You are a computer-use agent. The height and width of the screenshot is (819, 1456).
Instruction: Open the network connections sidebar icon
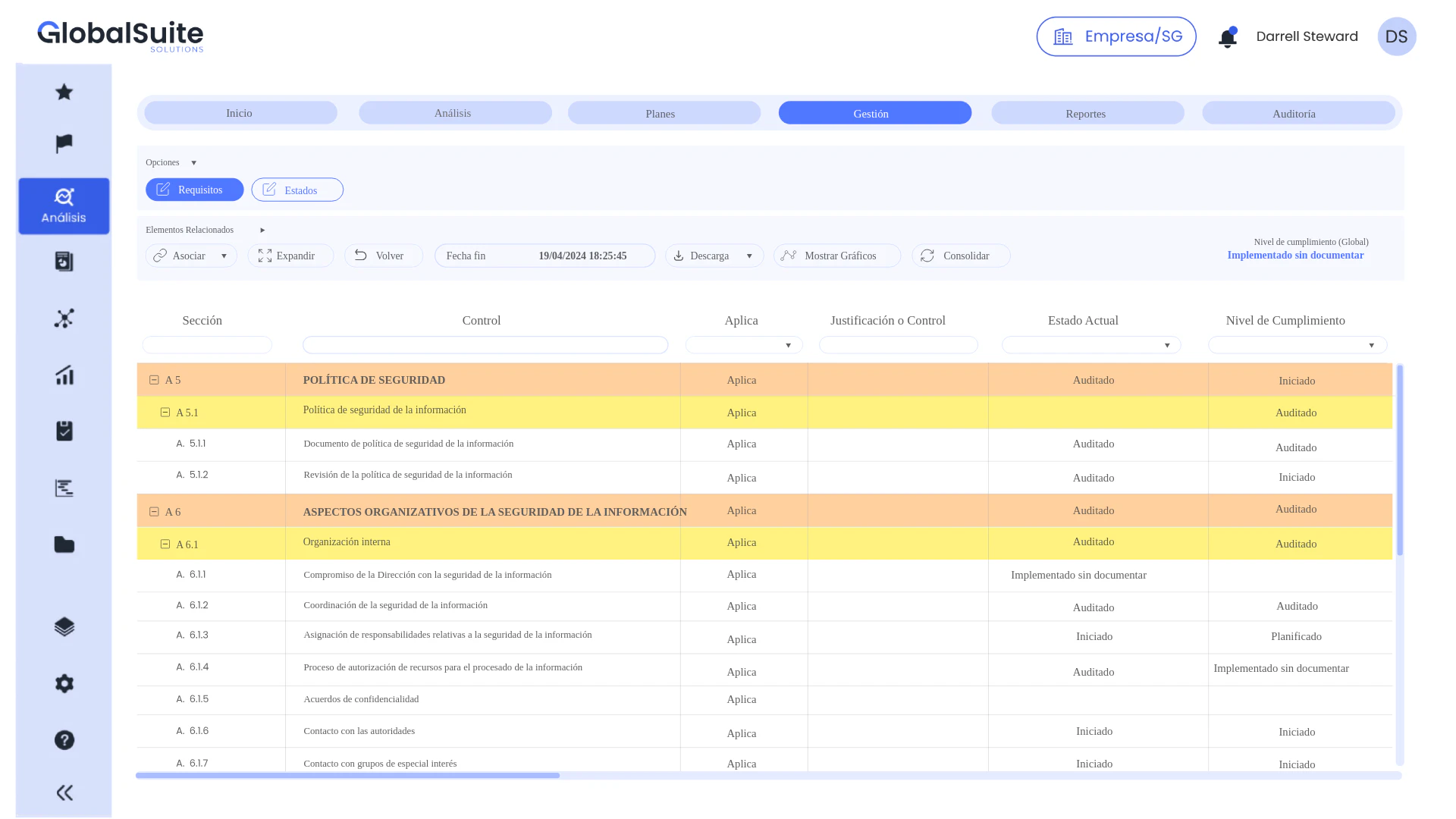tap(64, 318)
